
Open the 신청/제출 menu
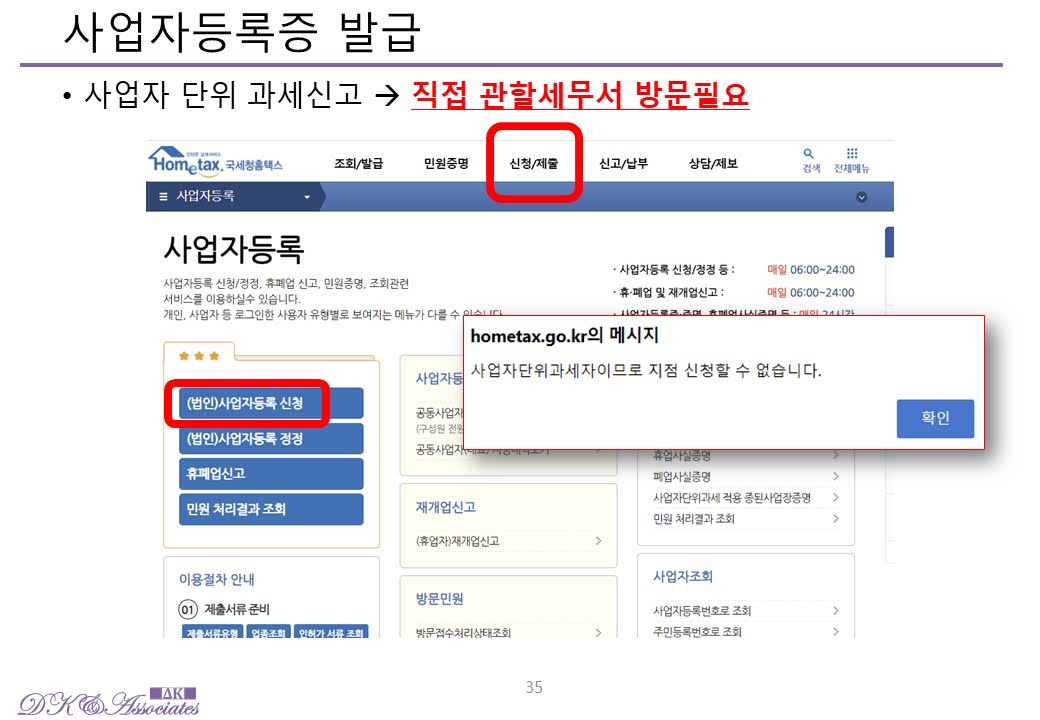(534, 164)
